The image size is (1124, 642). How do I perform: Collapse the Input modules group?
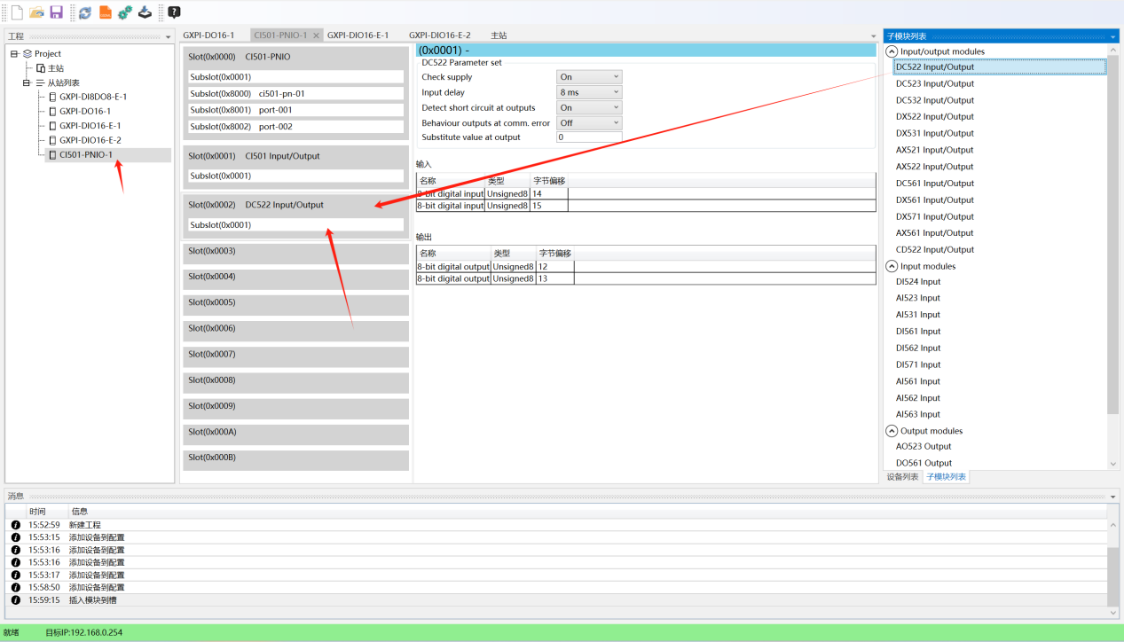click(892, 266)
